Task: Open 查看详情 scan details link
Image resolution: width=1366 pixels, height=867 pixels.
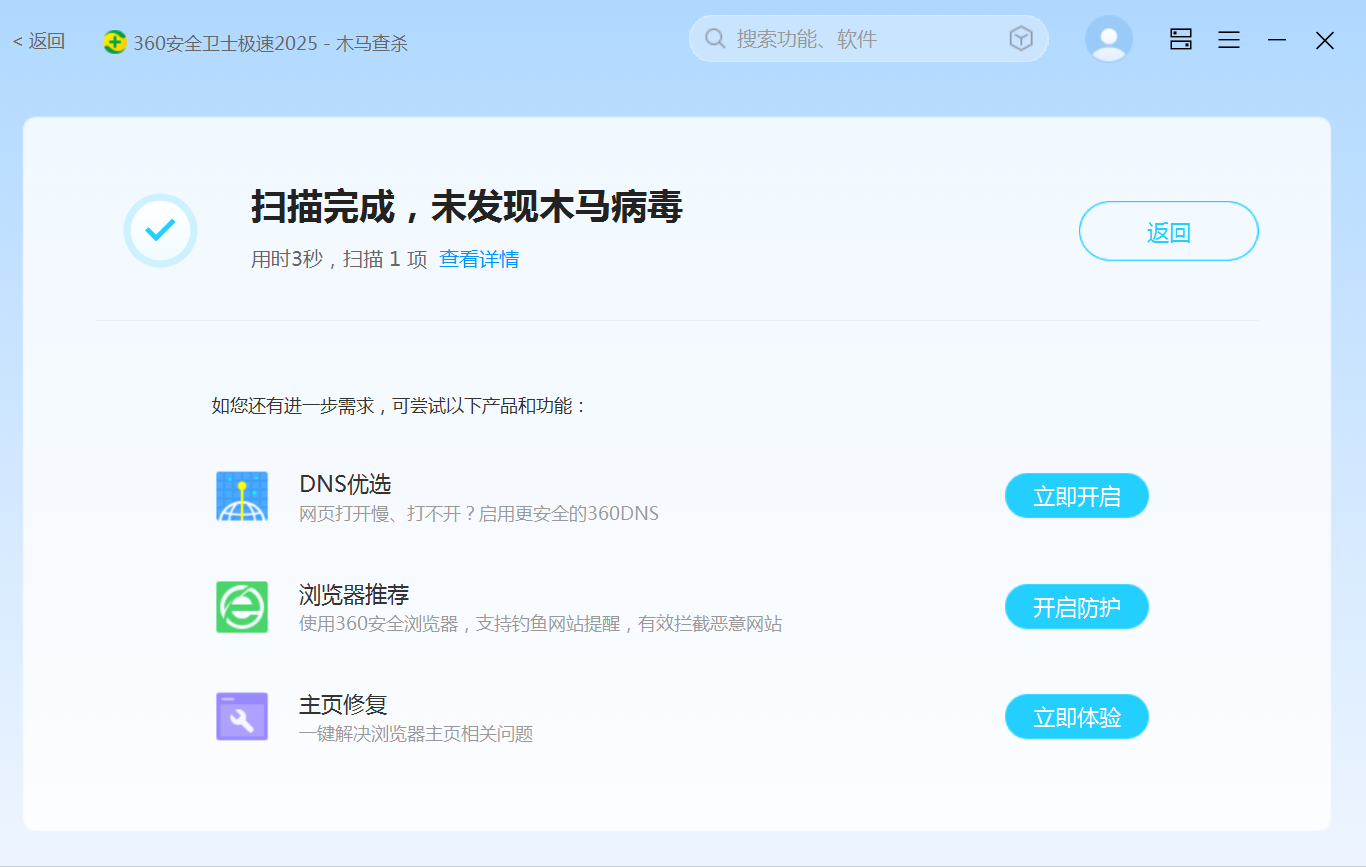Action: (479, 259)
